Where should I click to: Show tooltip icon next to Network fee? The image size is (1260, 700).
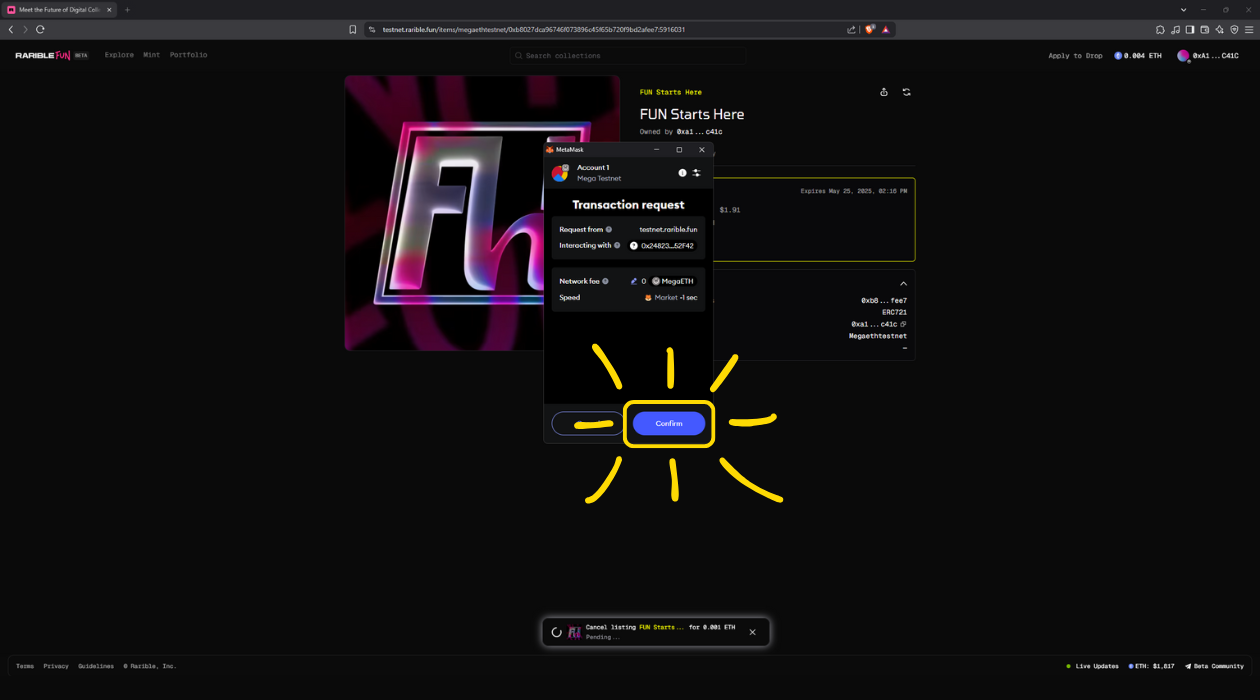(605, 281)
